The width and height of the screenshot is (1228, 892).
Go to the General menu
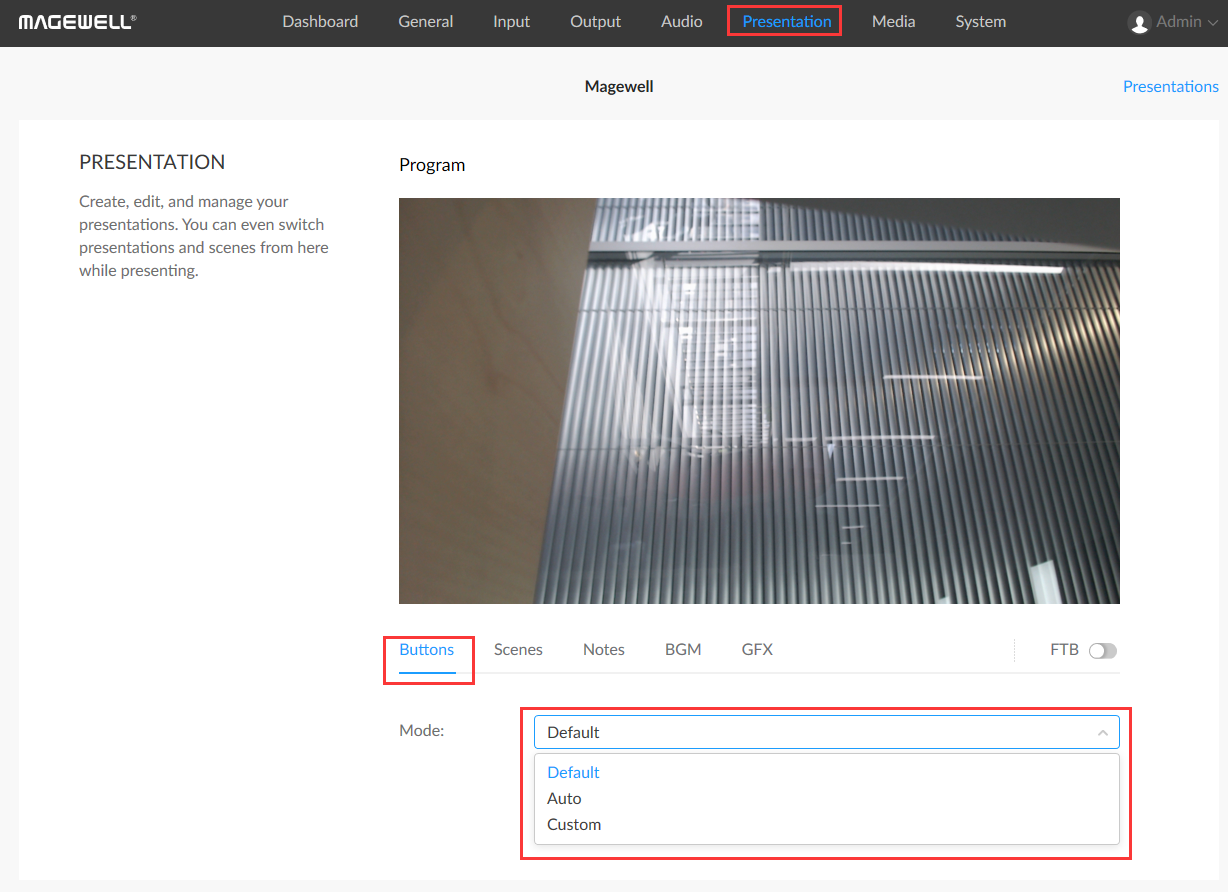(425, 21)
